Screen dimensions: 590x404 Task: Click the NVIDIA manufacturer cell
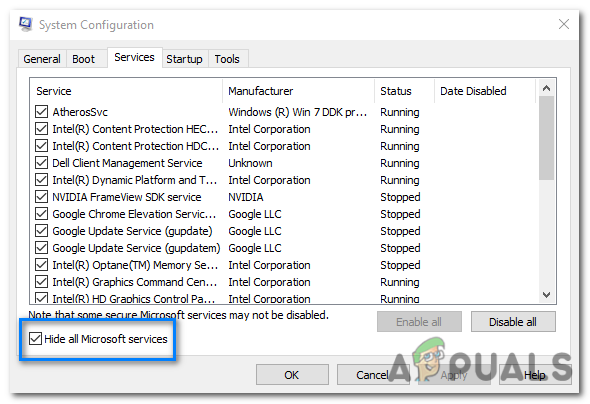pyautogui.click(x=246, y=197)
